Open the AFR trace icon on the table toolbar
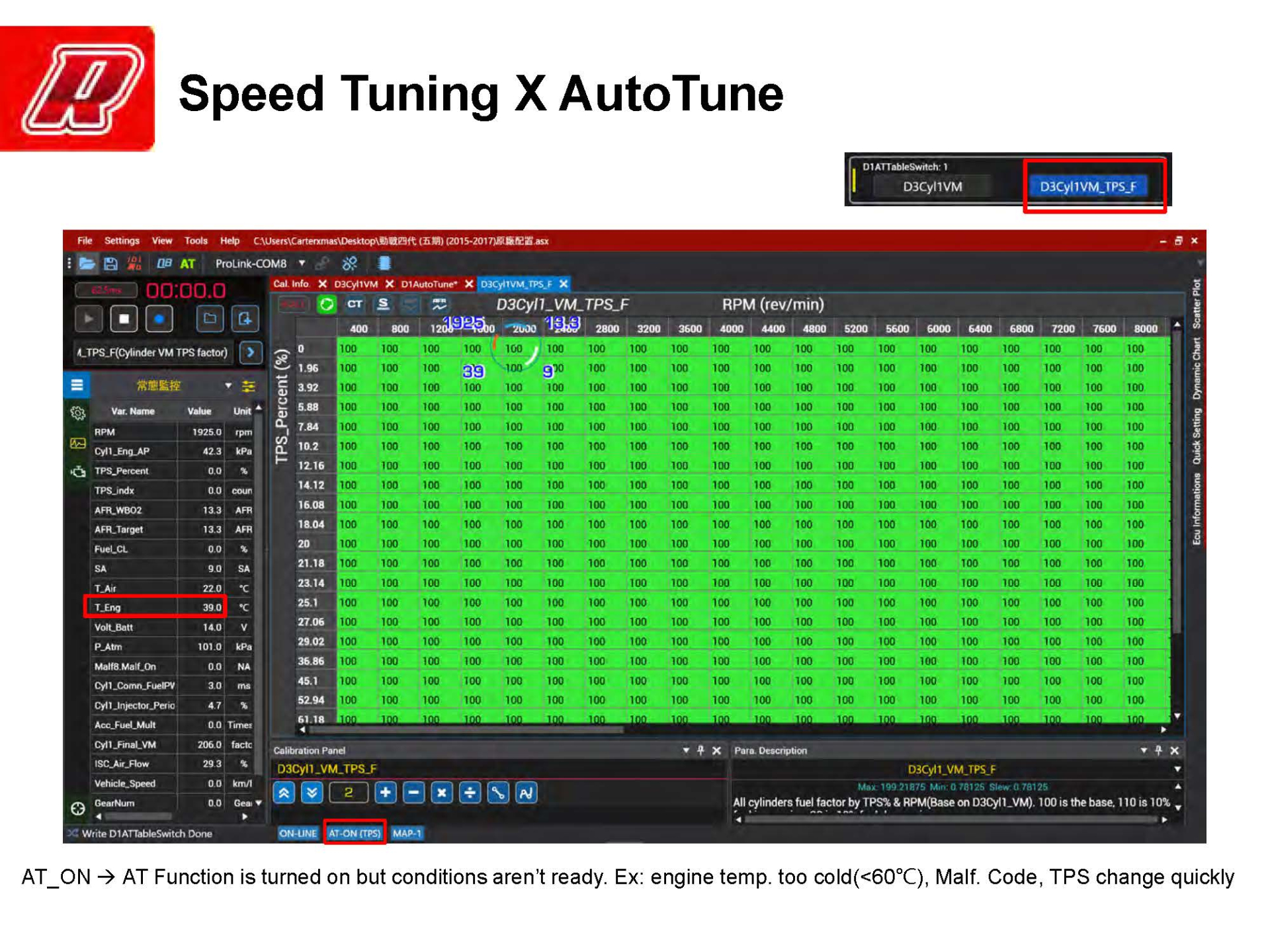The width and height of the screenshot is (1270, 952). 440,305
